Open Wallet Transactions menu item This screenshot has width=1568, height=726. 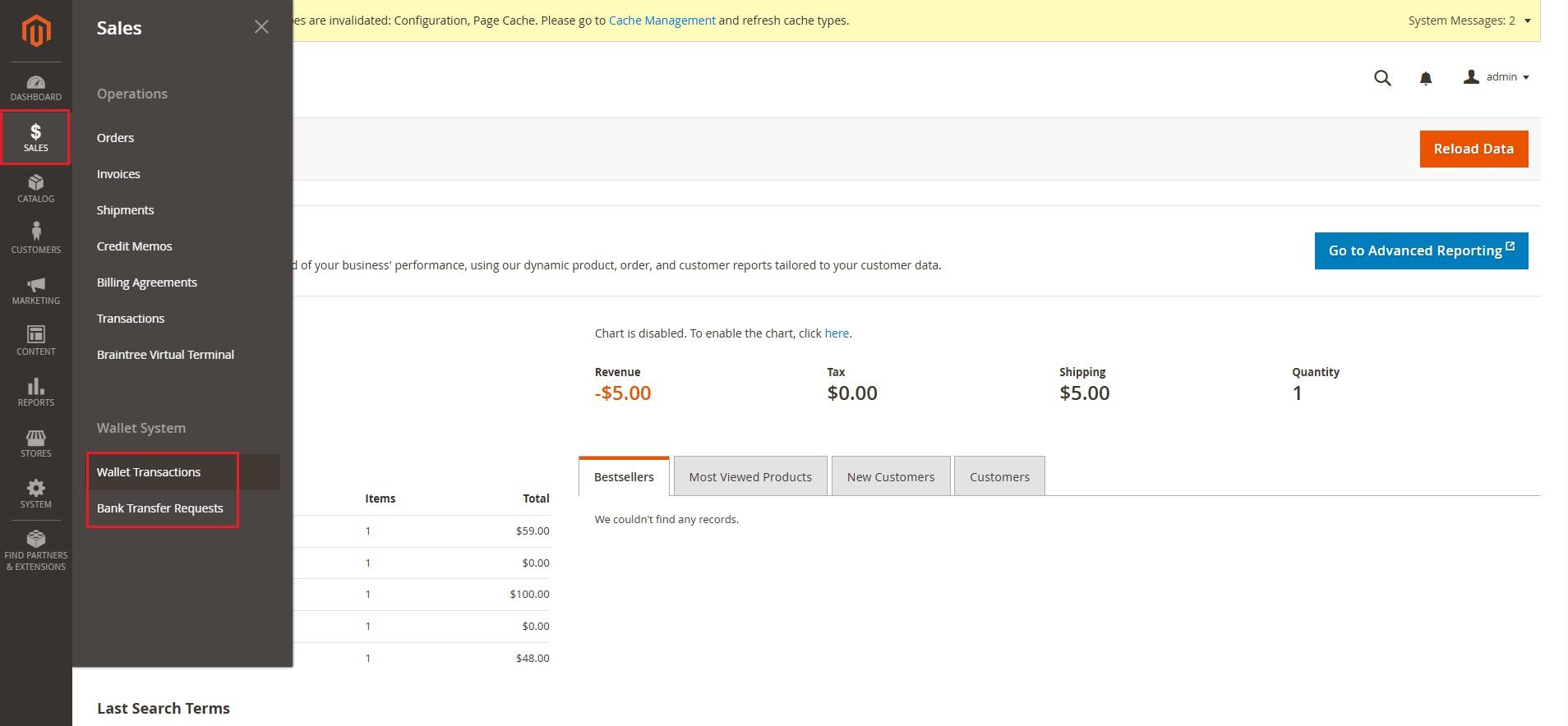149,472
